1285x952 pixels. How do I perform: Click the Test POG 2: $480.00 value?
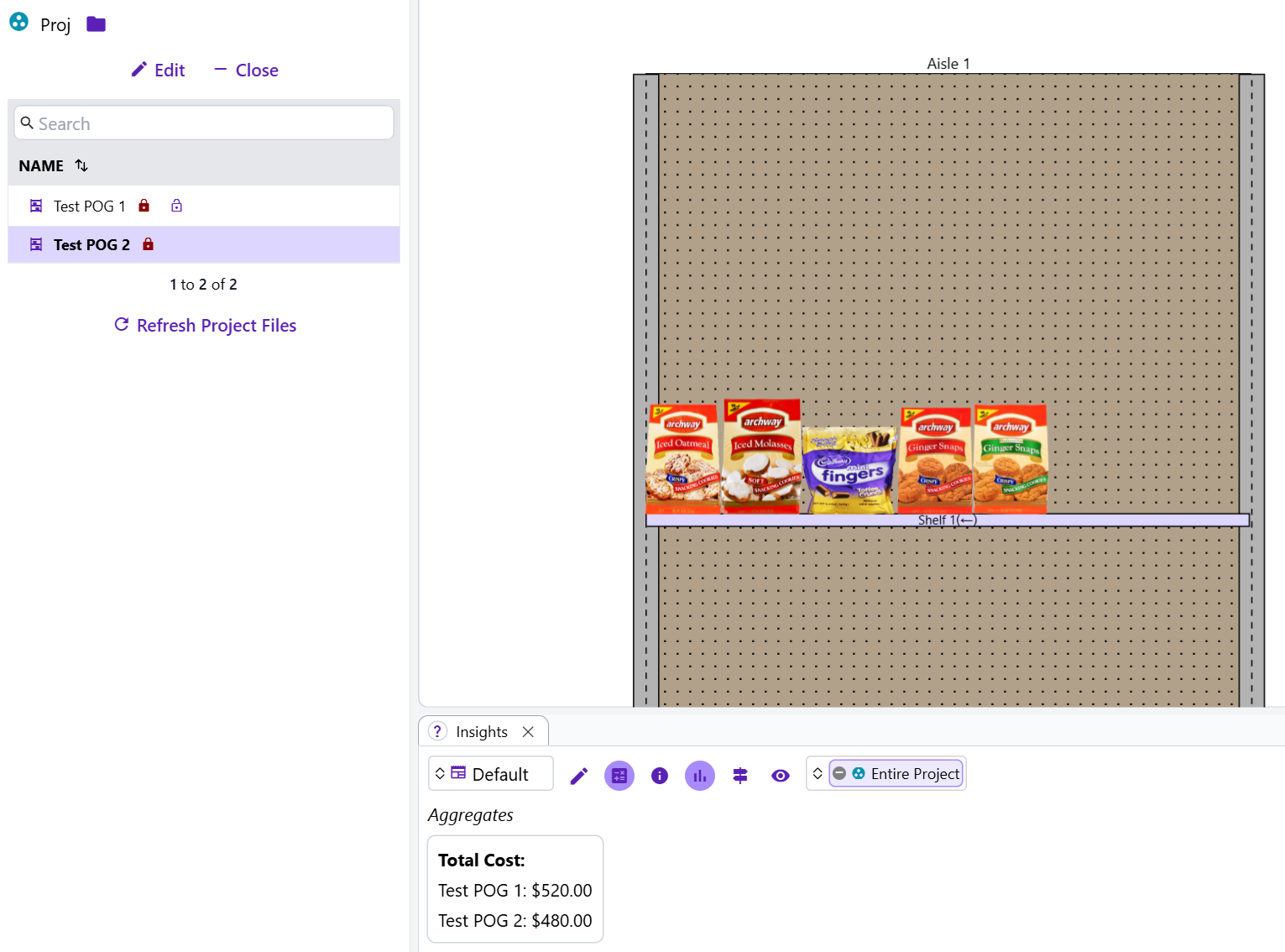(x=515, y=921)
